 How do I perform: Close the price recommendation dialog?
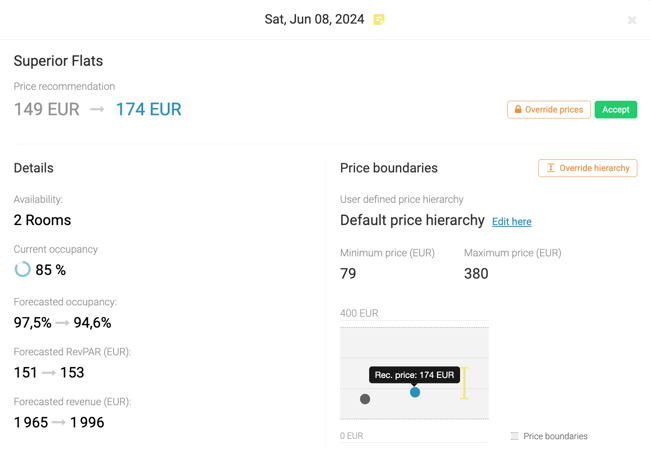tap(632, 20)
